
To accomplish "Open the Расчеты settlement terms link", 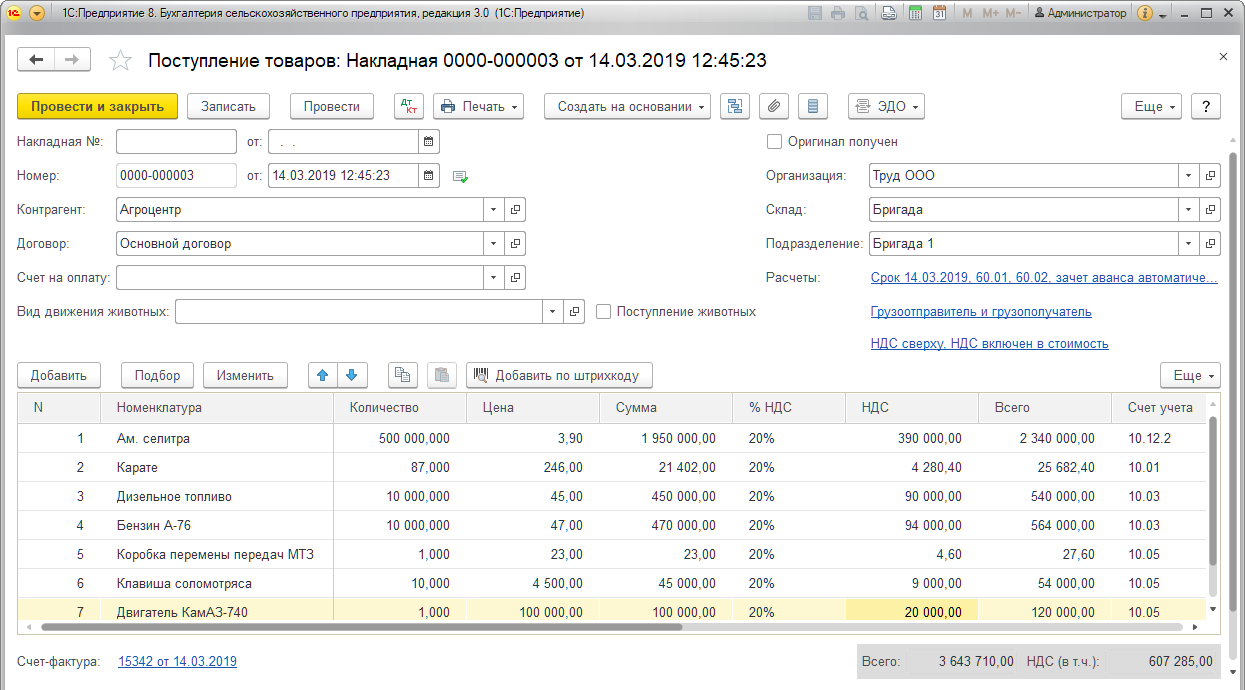I will point(1045,278).
